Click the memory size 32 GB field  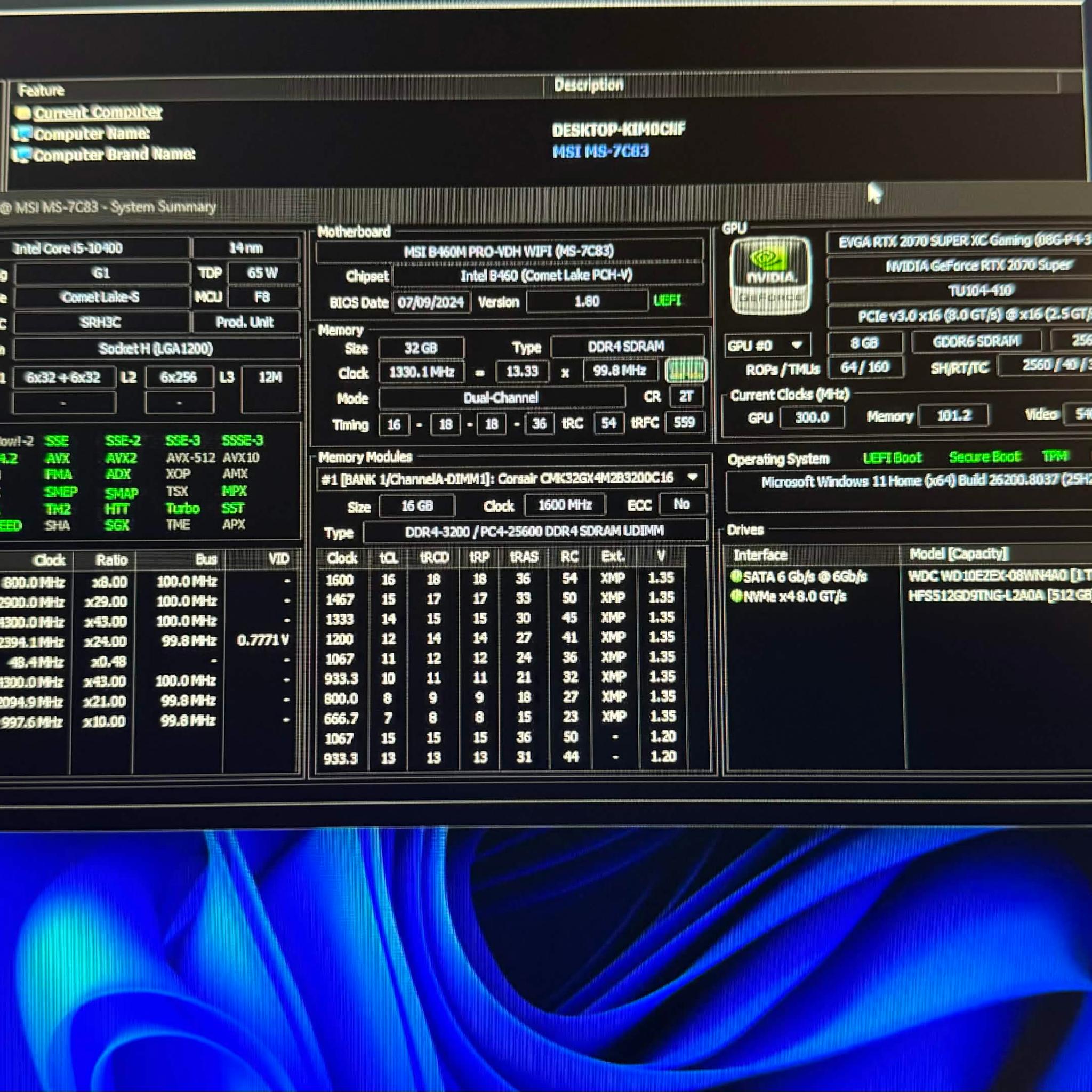point(421,348)
